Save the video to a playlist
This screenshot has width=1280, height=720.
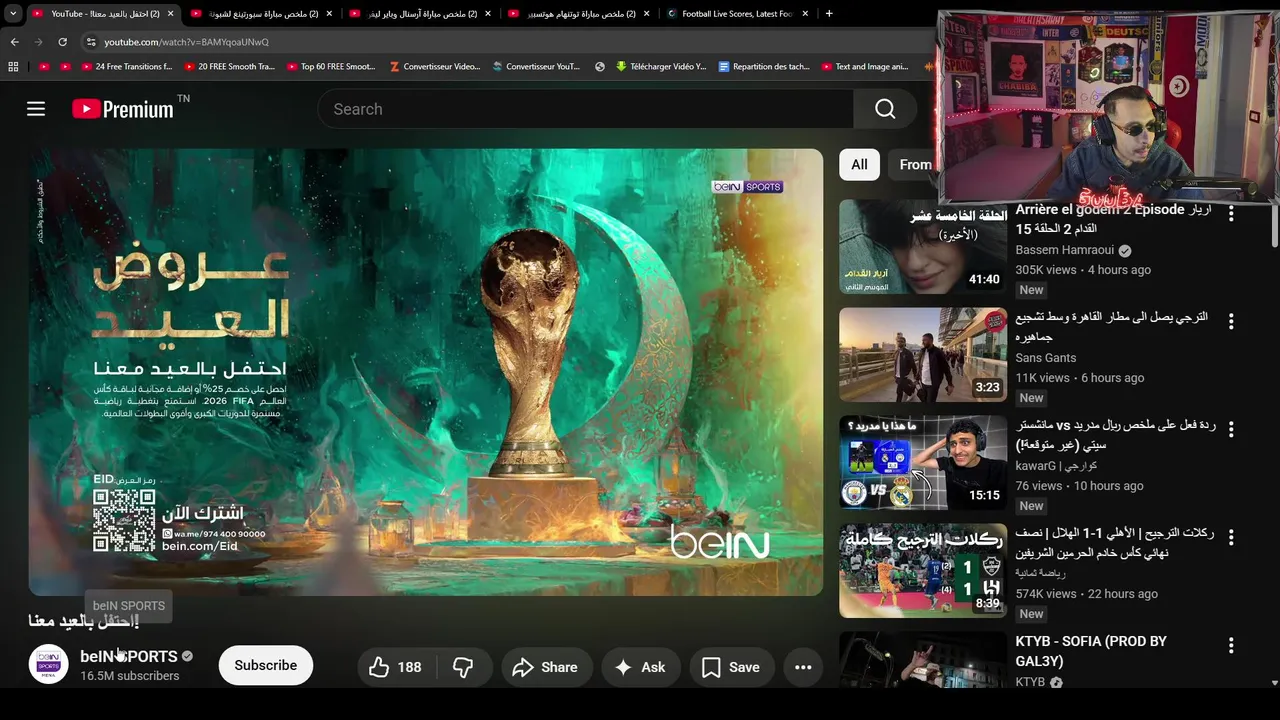731,667
